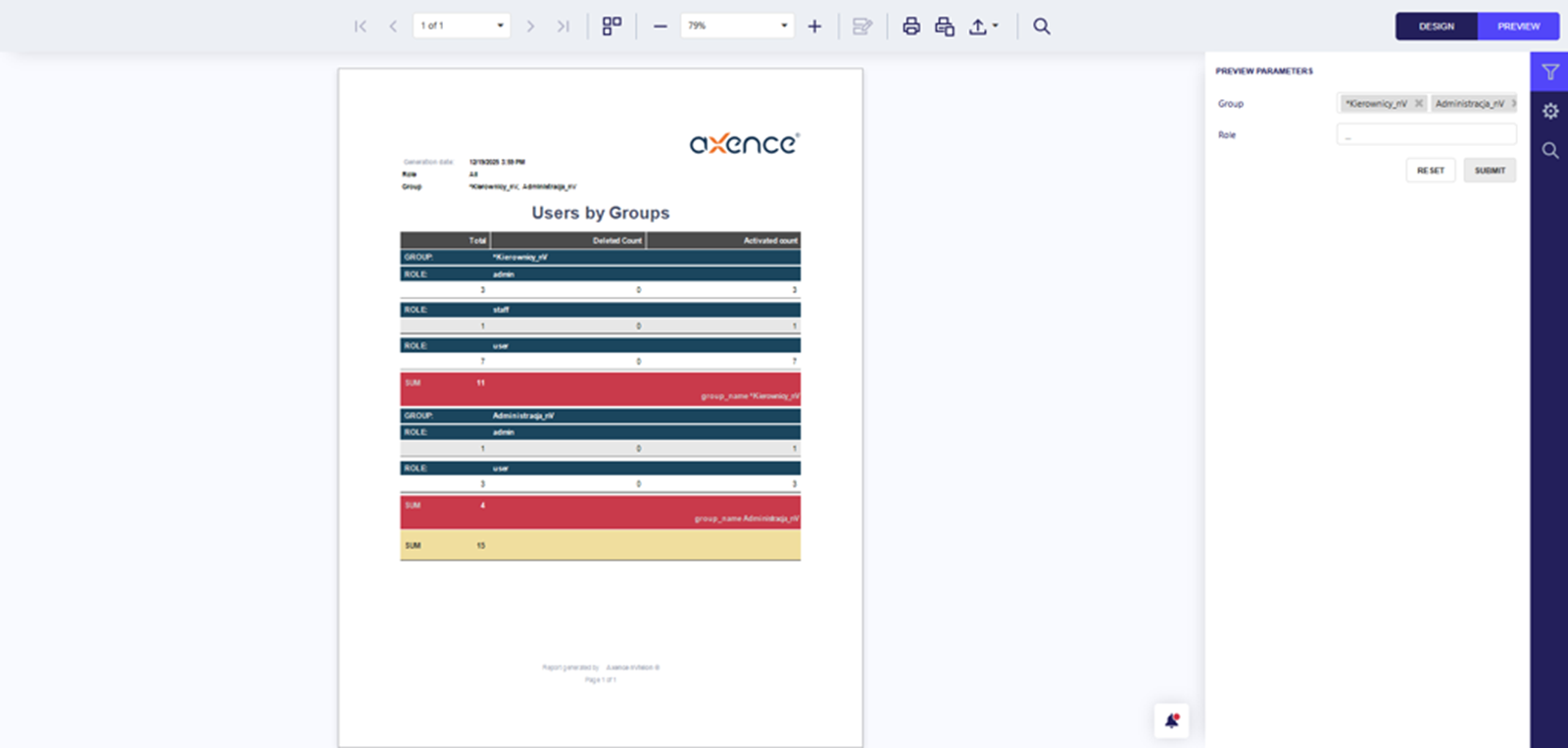Toggle multipage view mode icon
The width and height of the screenshot is (1568, 748).
612,26
